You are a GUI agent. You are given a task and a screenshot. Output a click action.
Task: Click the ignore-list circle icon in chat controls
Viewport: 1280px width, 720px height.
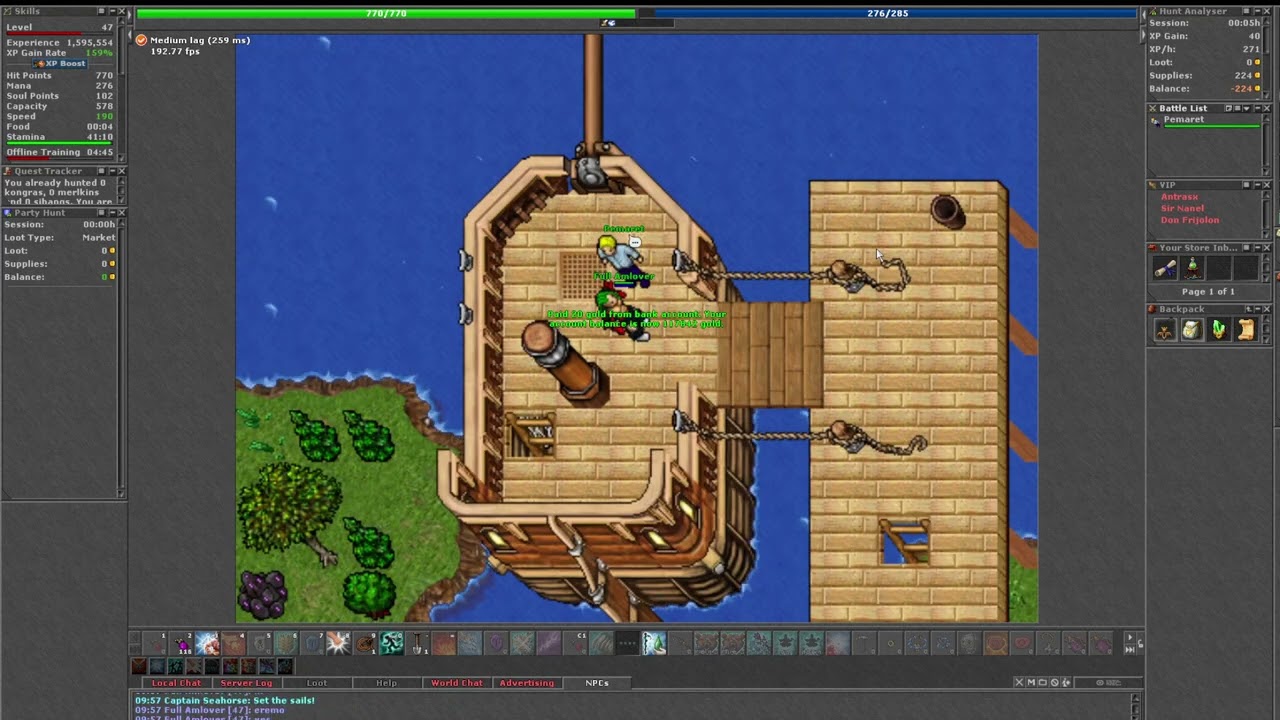click(1054, 683)
